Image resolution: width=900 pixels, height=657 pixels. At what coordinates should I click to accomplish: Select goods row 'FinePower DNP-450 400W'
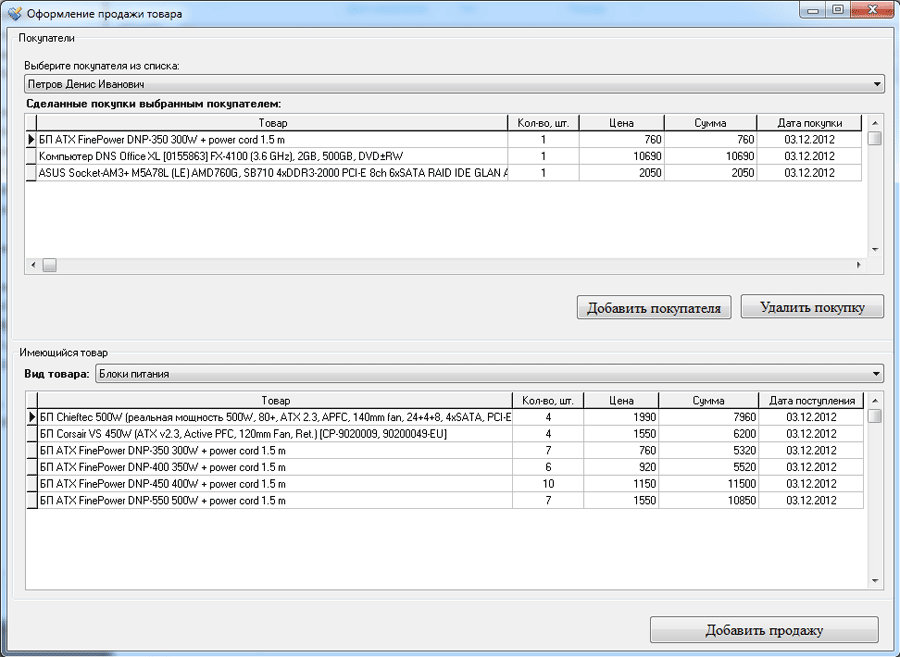445,484
